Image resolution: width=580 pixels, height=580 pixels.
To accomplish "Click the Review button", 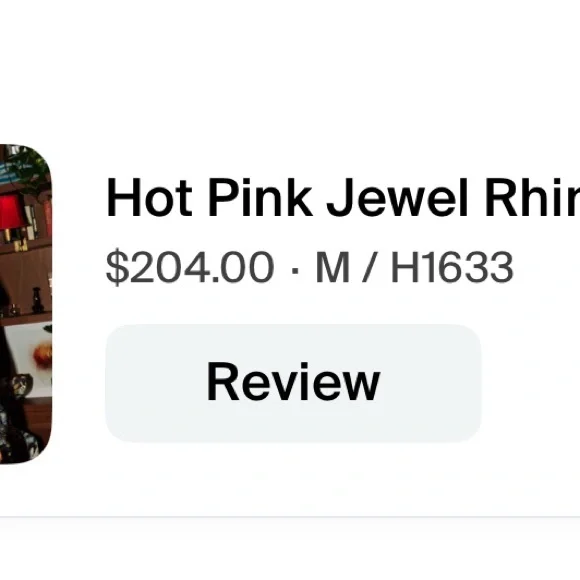I will [293, 383].
